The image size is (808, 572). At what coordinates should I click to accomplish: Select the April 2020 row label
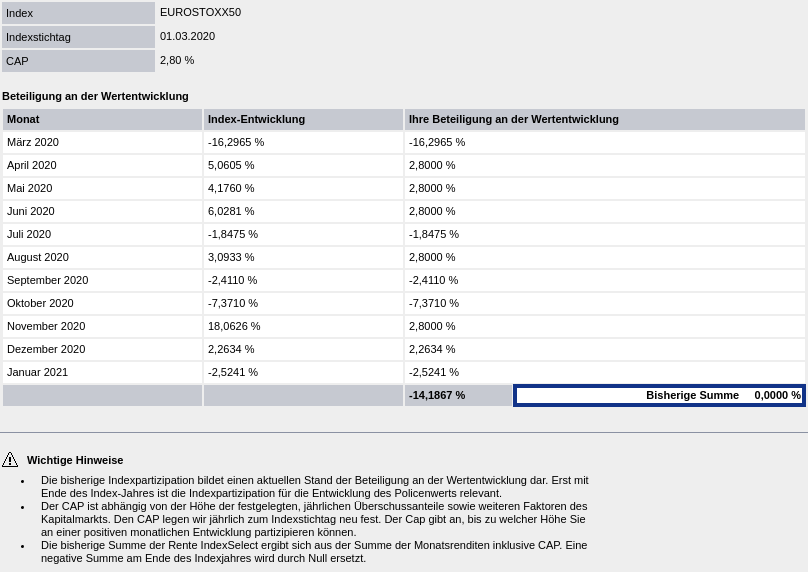[31, 165]
